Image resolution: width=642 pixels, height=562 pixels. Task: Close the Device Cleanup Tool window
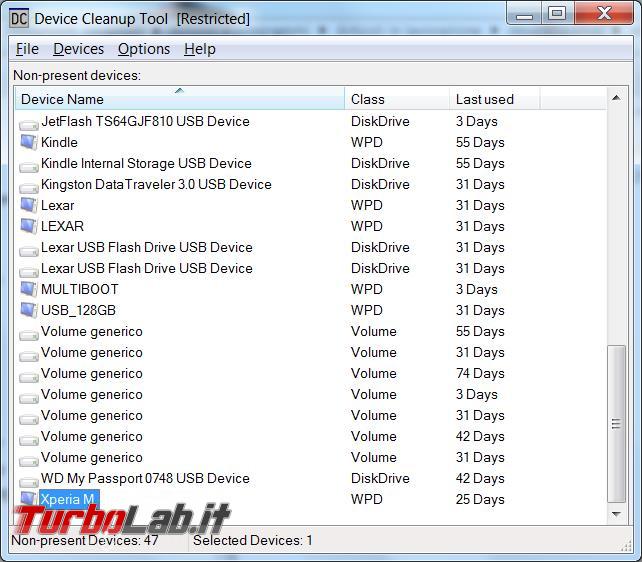pos(604,14)
